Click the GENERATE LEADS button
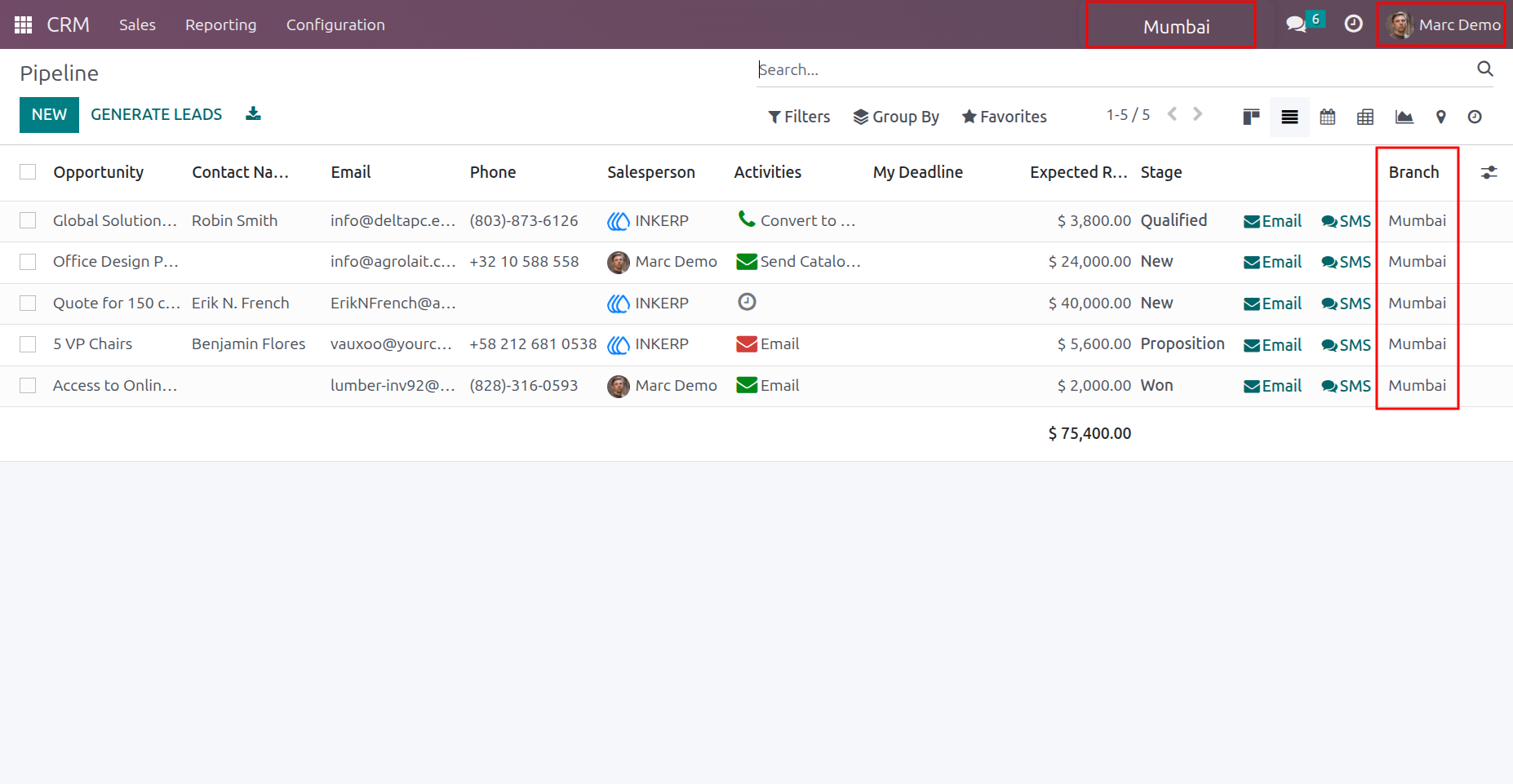 click(x=156, y=114)
